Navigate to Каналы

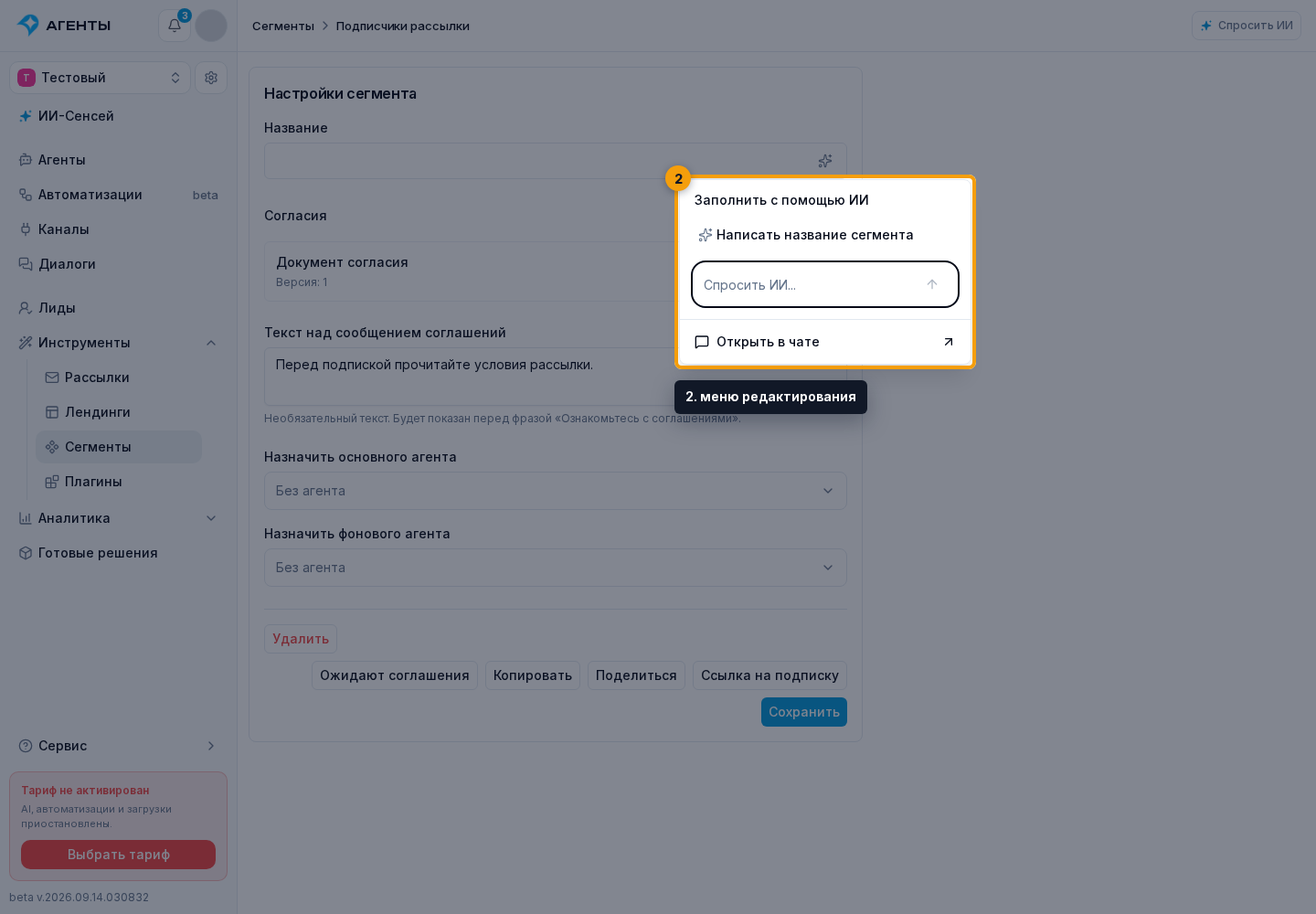(x=118, y=229)
